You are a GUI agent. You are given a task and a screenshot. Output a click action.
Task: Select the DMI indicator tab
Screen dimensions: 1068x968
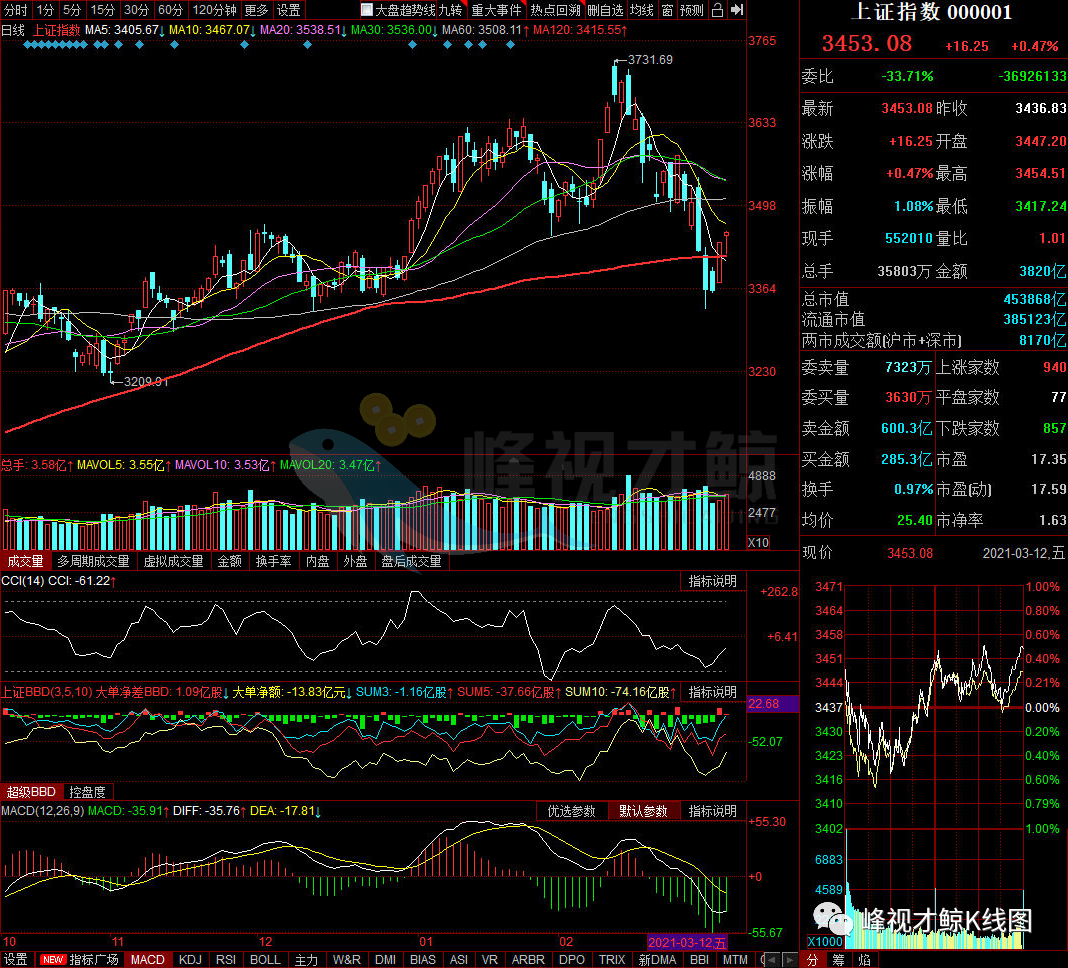[x=386, y=960]
